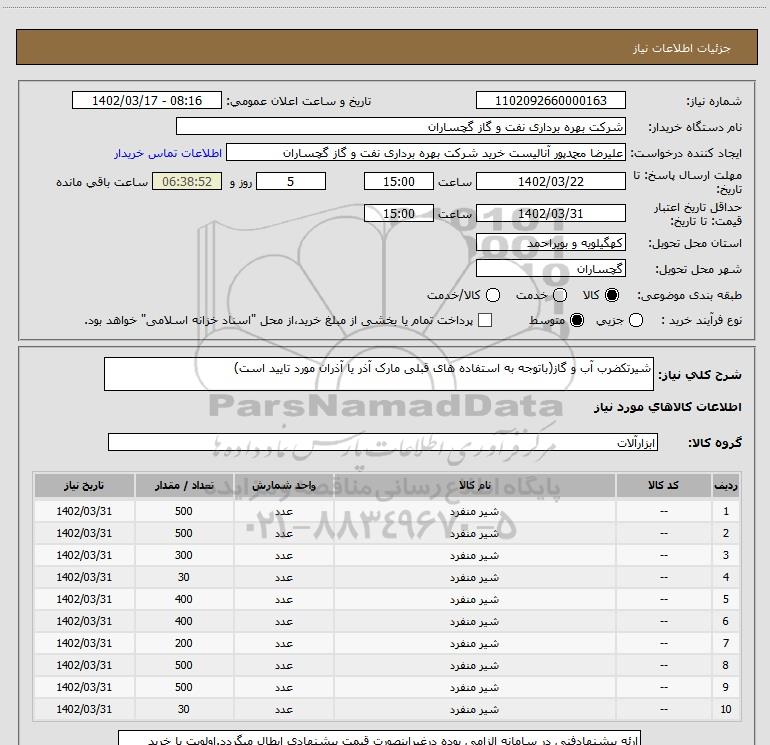Click the گروه کالا field ابزارآلات
Viewport: 770px width, 745px height.
383,442
